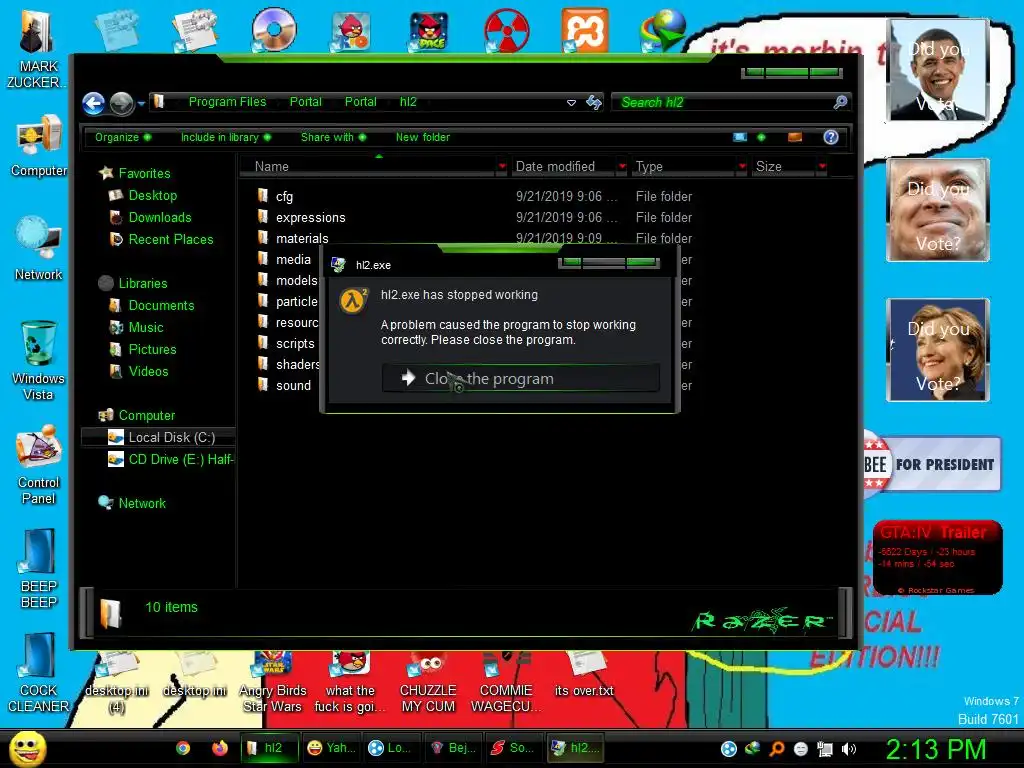Open Size column filter dropdown

822,167
